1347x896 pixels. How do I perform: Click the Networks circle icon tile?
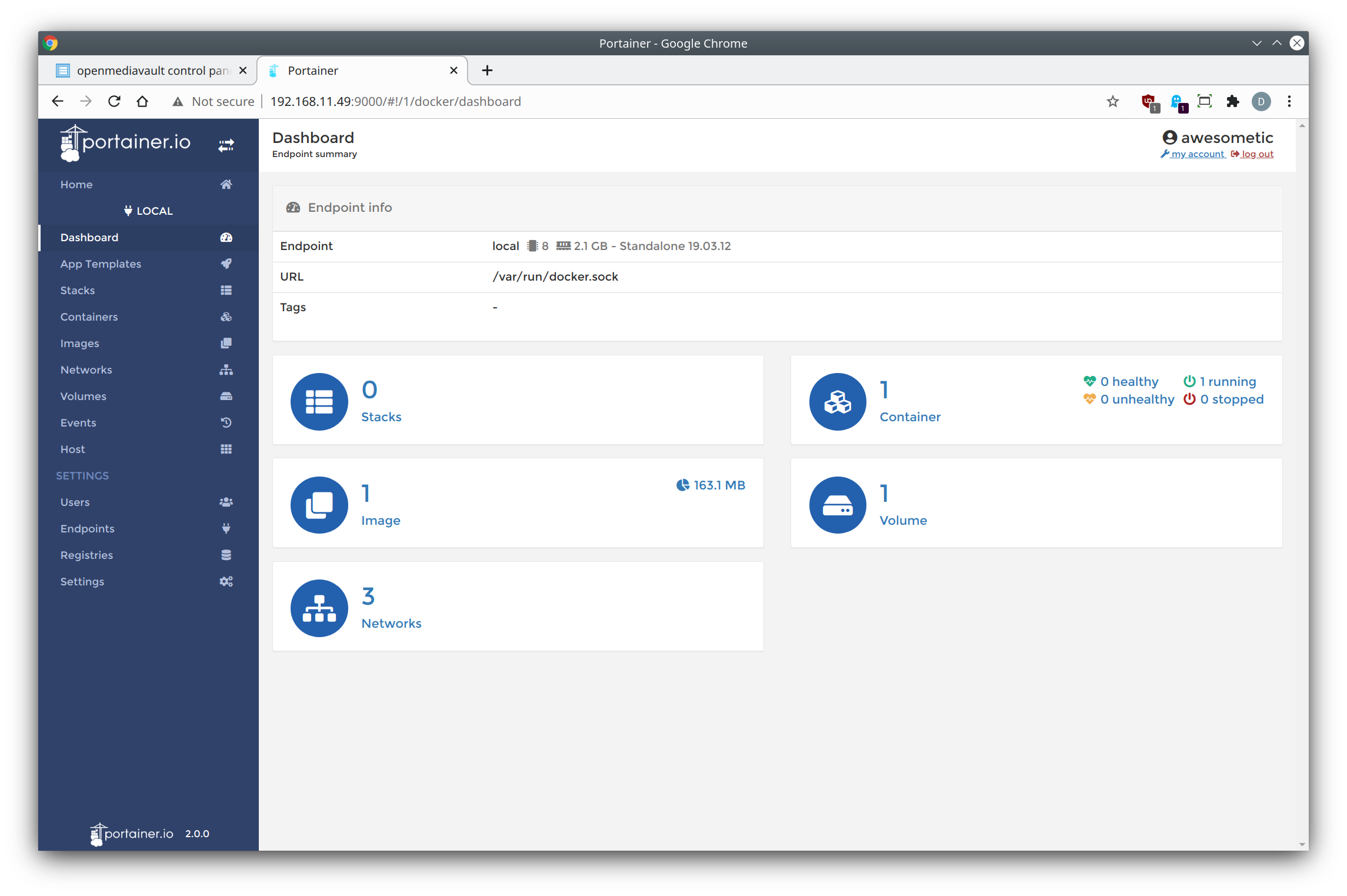point(319,608)
